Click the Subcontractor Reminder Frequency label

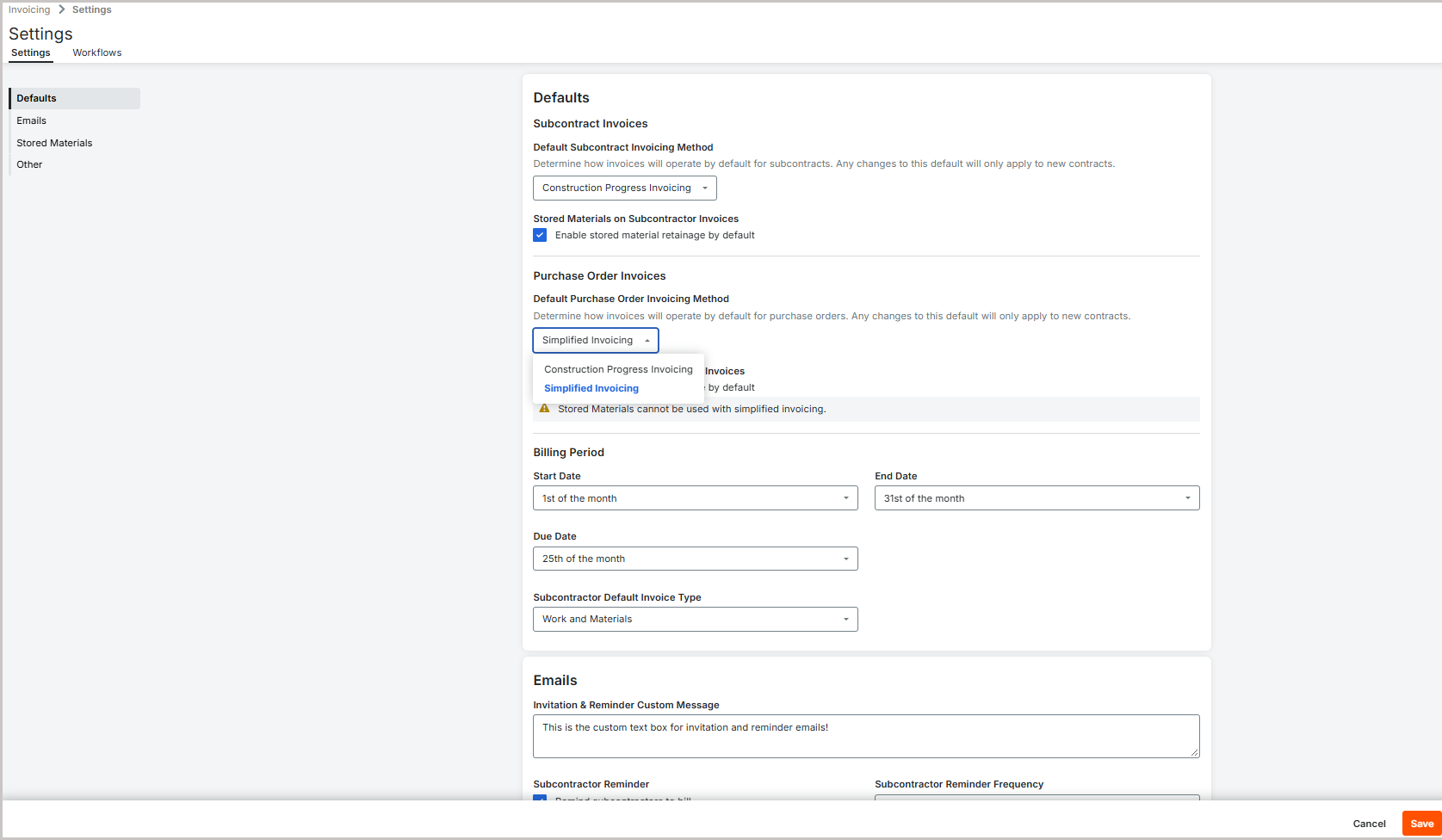tap(959, 784)
